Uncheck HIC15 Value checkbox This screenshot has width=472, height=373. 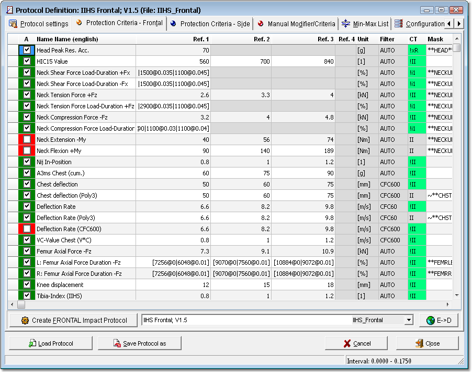27,61
